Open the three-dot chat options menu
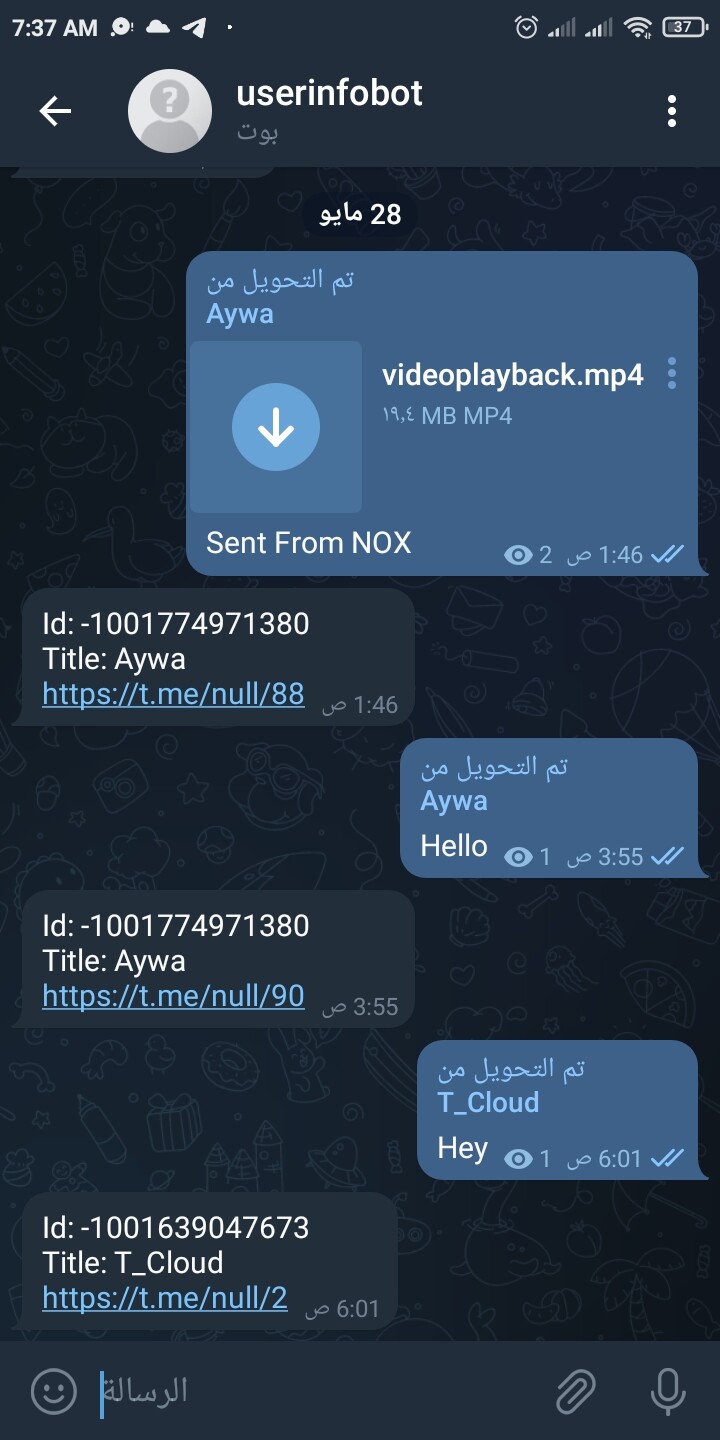Viewport: 720px width, 1440px height. 672,111
